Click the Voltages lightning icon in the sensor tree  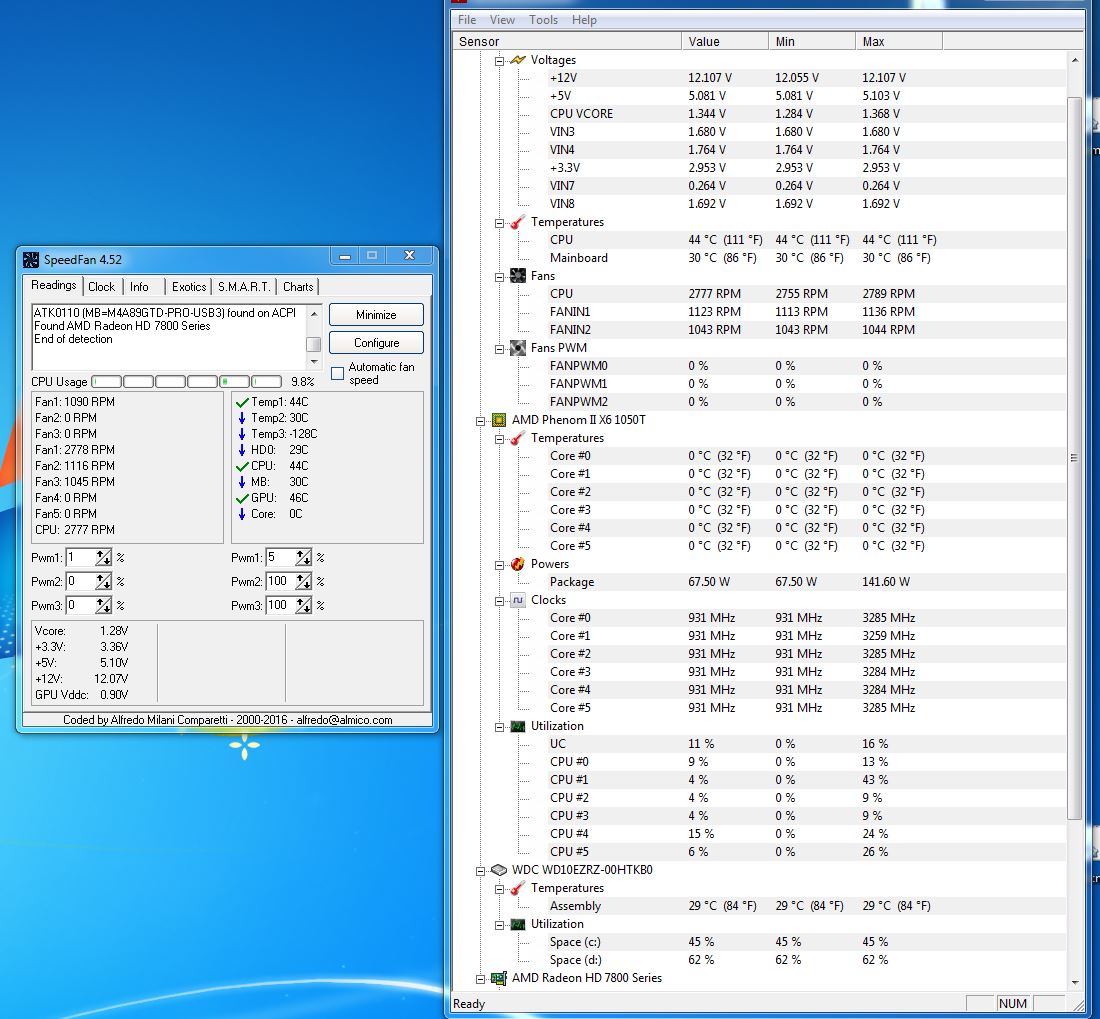[x=518, y=60]
